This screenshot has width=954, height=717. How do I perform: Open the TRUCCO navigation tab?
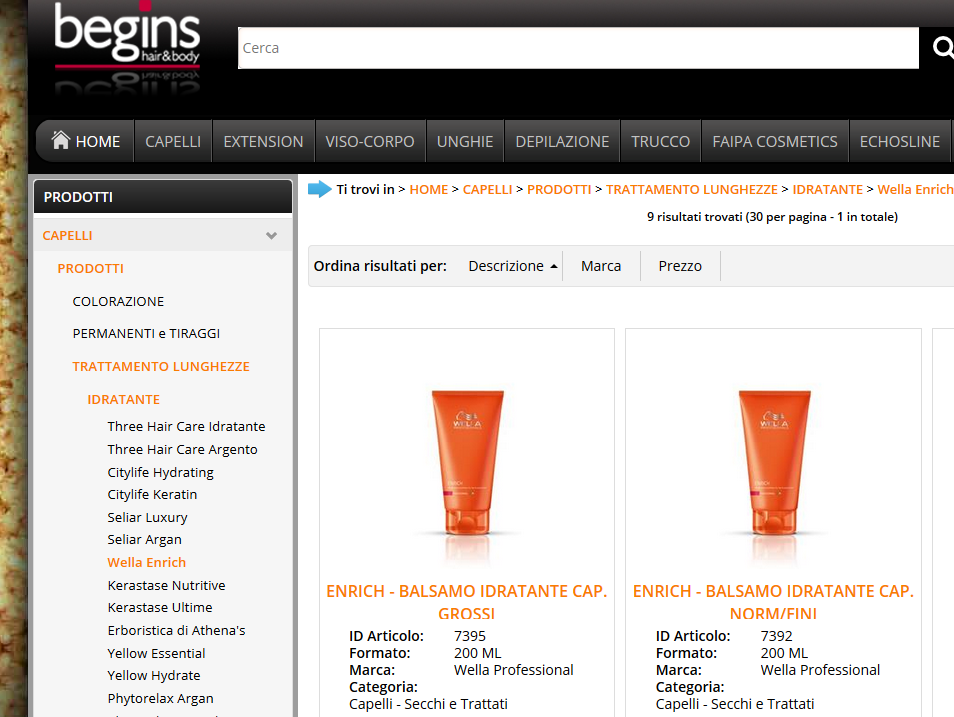660,141
